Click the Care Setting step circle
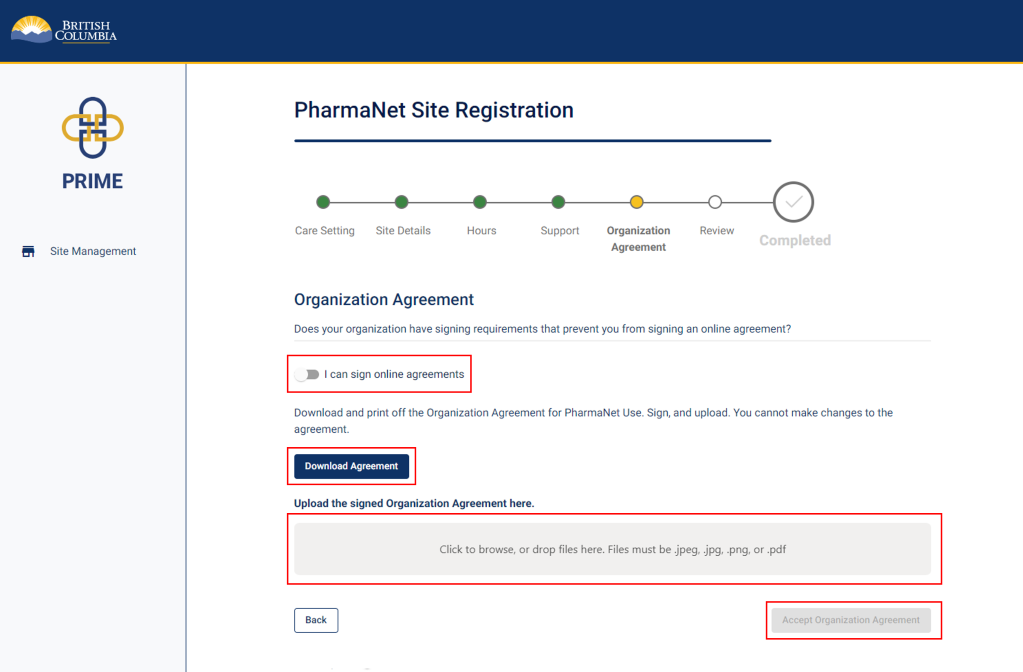Screen dimensions: 1023x672 [324, 201]
